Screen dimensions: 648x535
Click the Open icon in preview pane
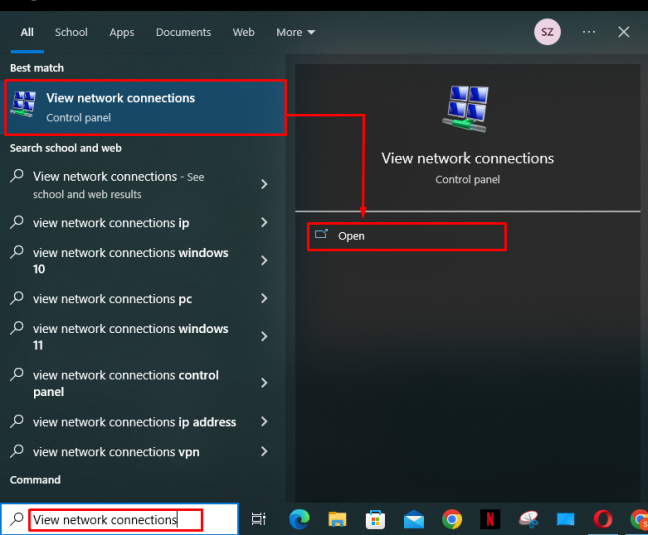(322, 234)
